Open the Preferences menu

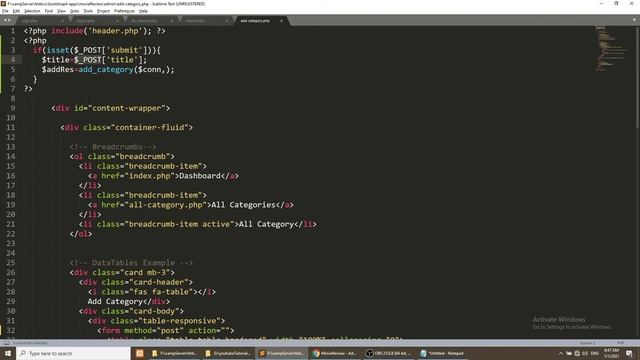(x=124, y=11)
